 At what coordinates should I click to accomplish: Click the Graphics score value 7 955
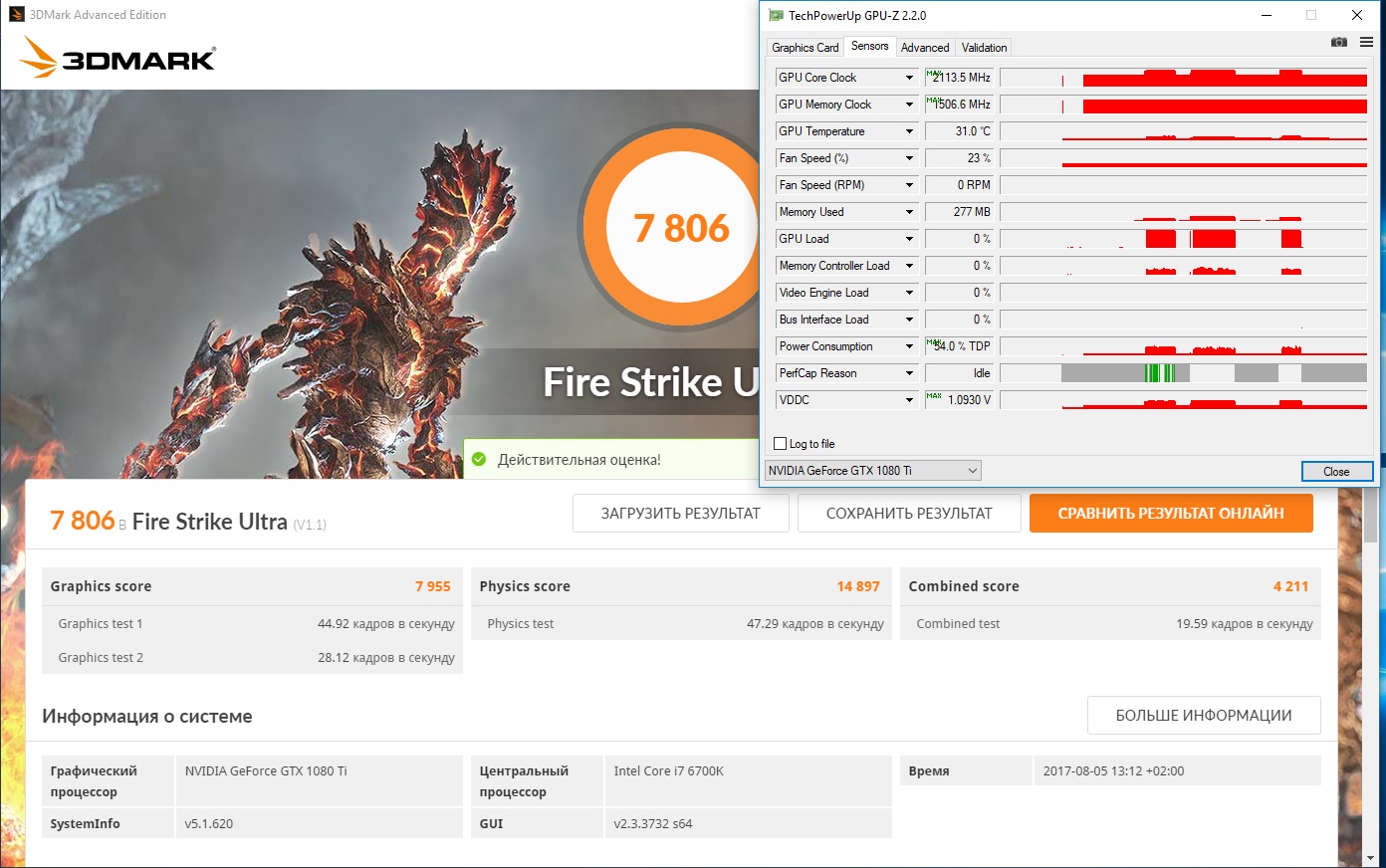[x=433, y=586]
